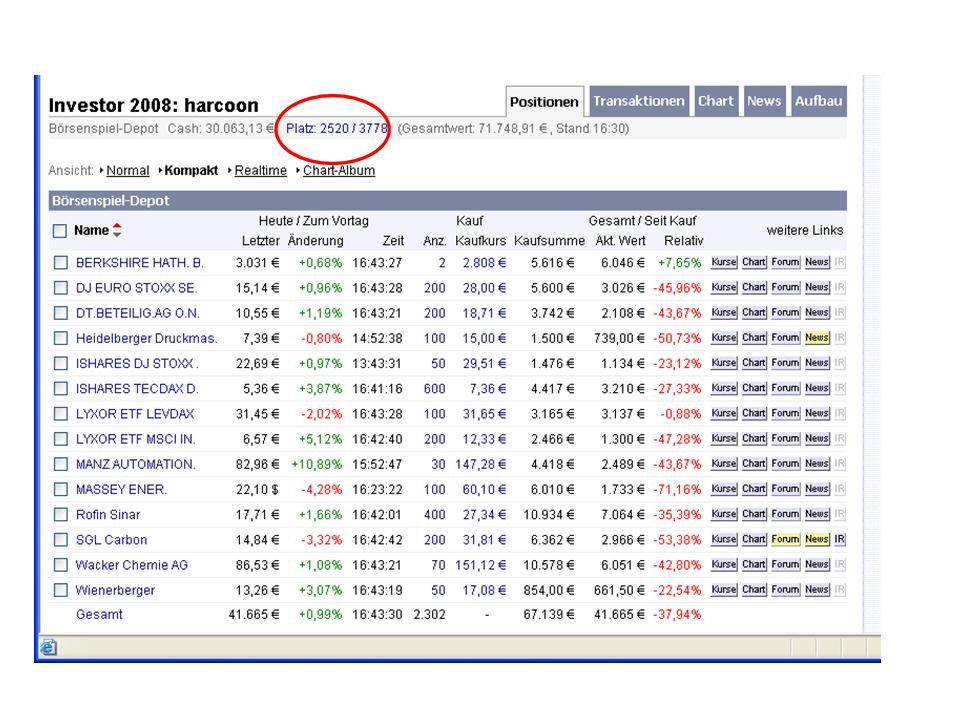The image size is (960, 720).
Task: Click Kurse icon for MANZ AUTOMATION.
Action: [723, 464]
